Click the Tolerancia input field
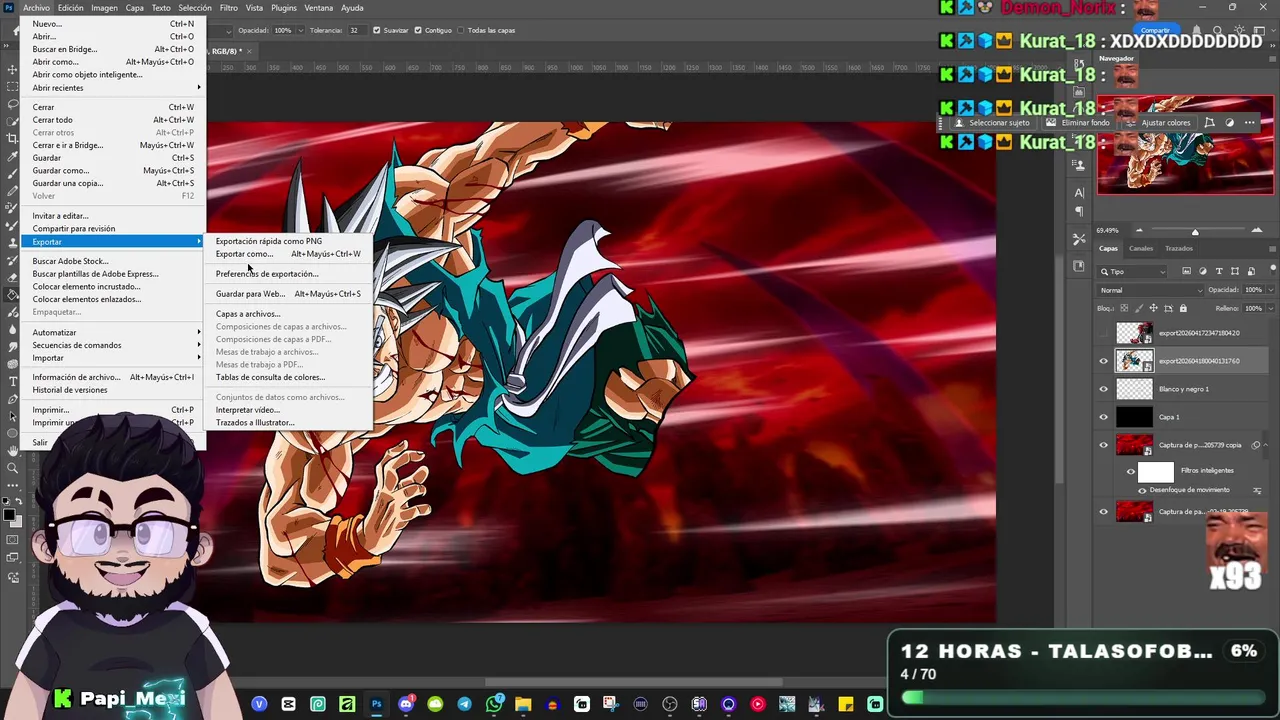The width and height of the screenshot is (1280, 720). [356, 30]
